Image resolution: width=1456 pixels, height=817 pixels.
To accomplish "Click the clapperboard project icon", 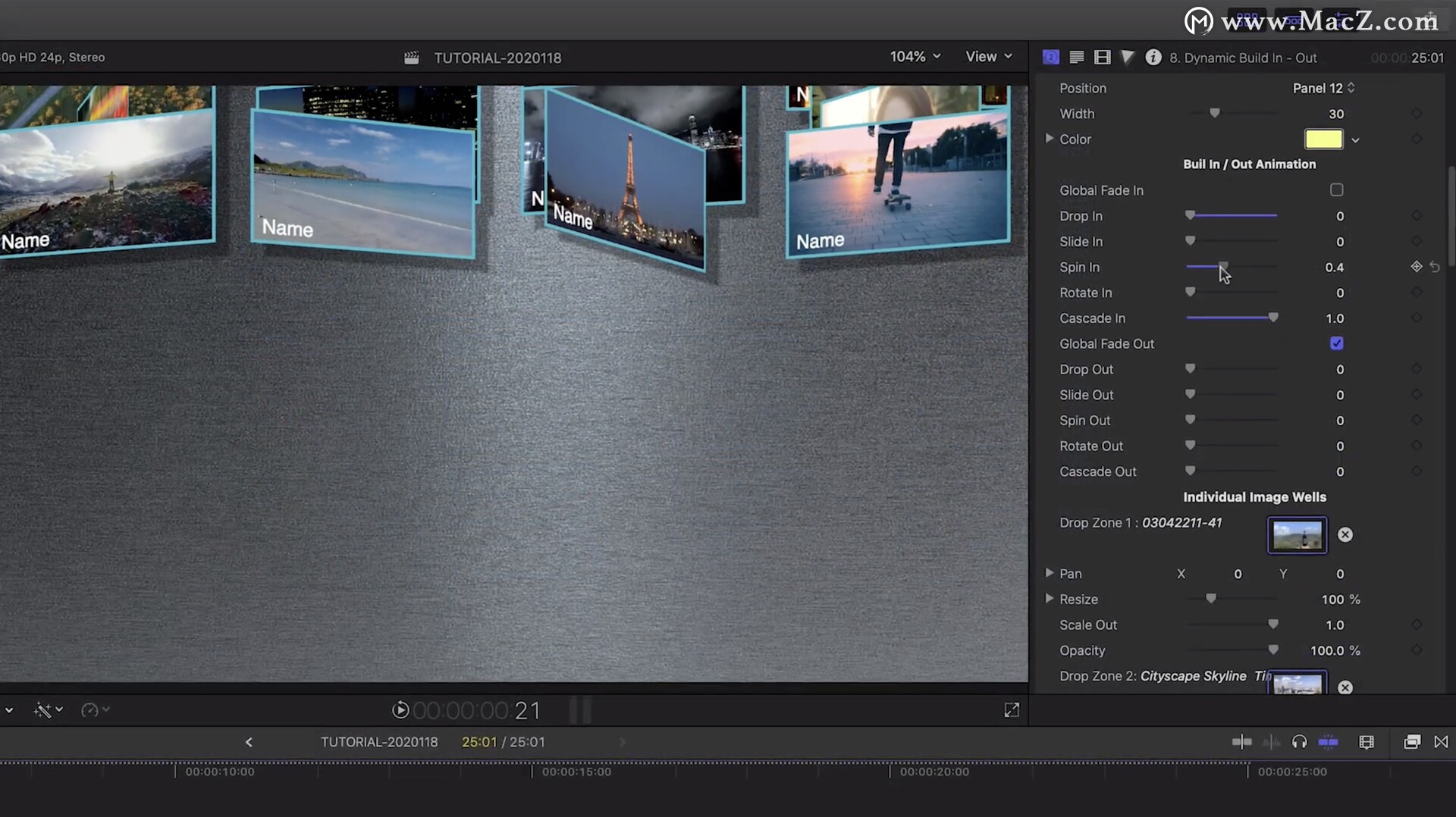I will point(412,58).
